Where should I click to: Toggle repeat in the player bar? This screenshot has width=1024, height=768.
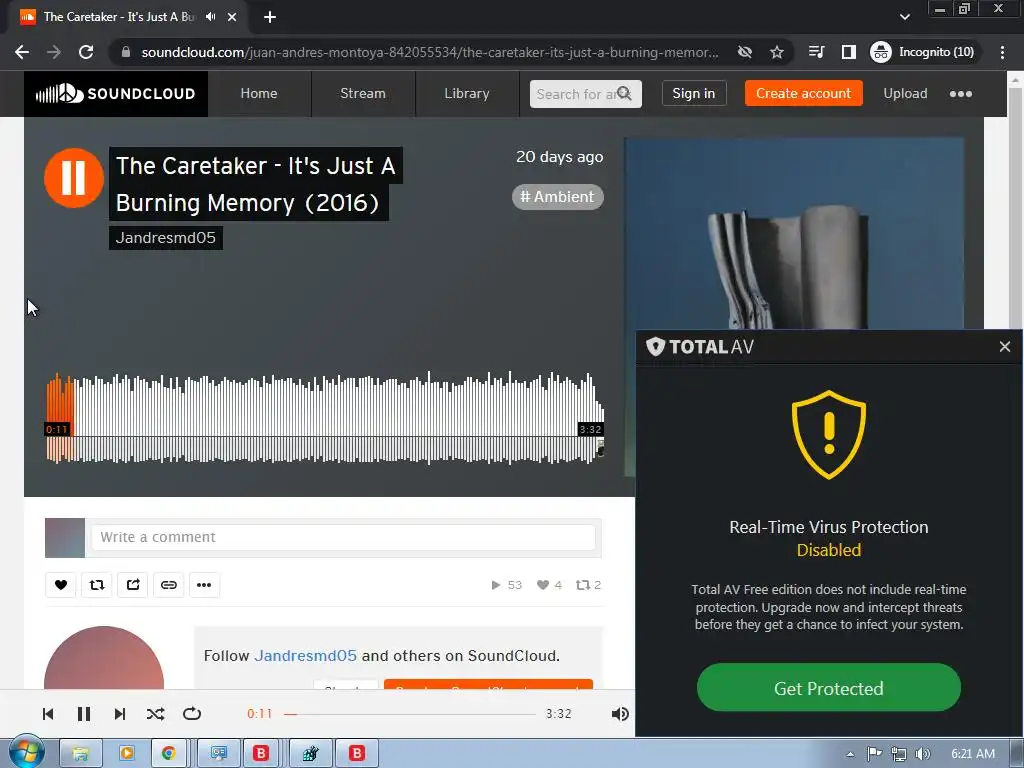click(x=192, y=714)
